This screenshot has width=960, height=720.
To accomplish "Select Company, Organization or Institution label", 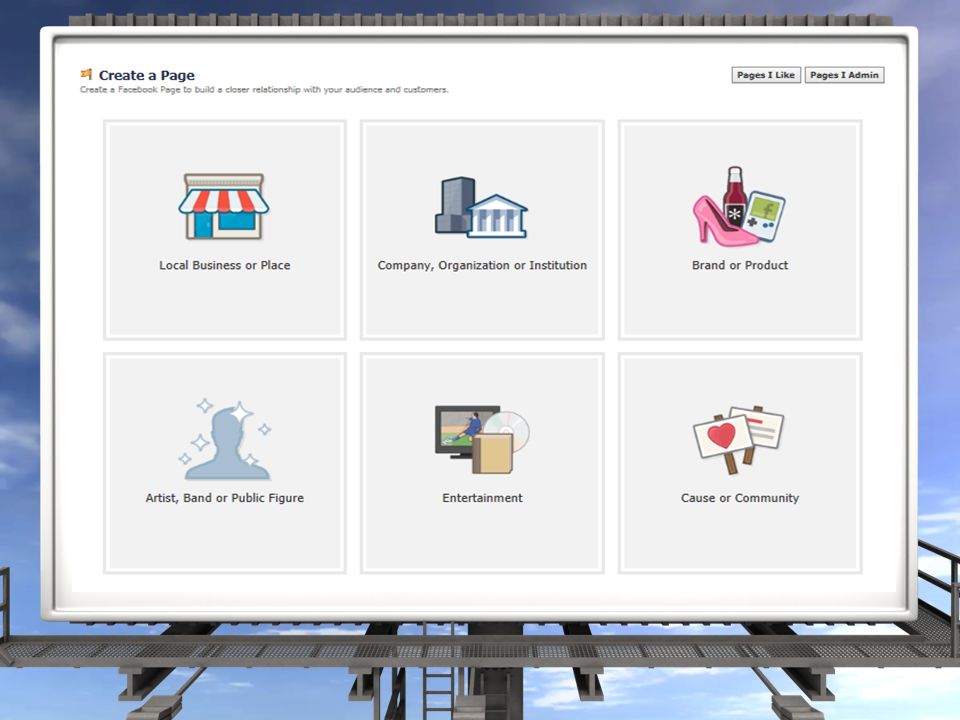I will 482,265.
